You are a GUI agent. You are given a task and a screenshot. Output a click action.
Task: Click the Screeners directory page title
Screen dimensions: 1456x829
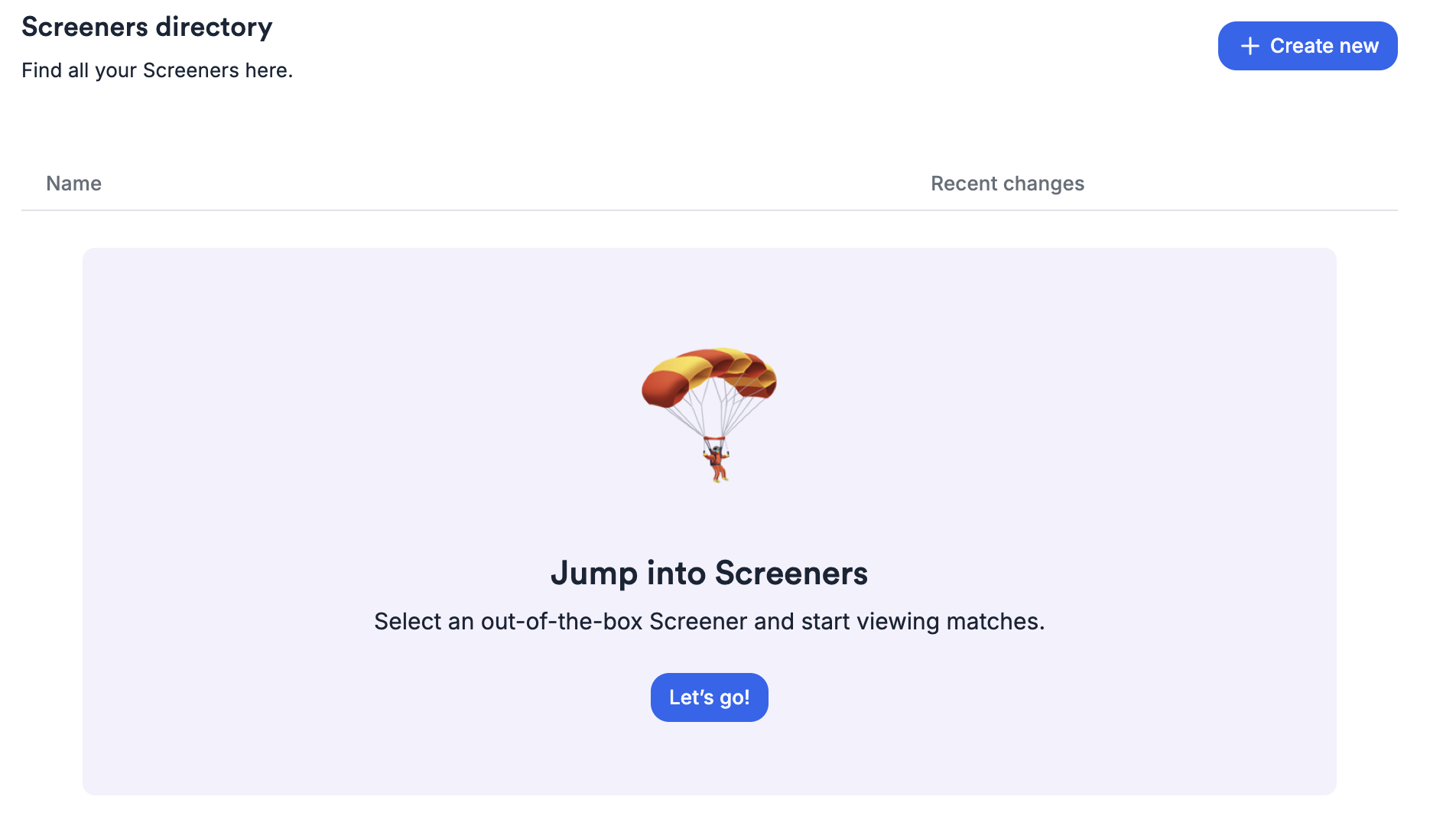coord(147,27)
